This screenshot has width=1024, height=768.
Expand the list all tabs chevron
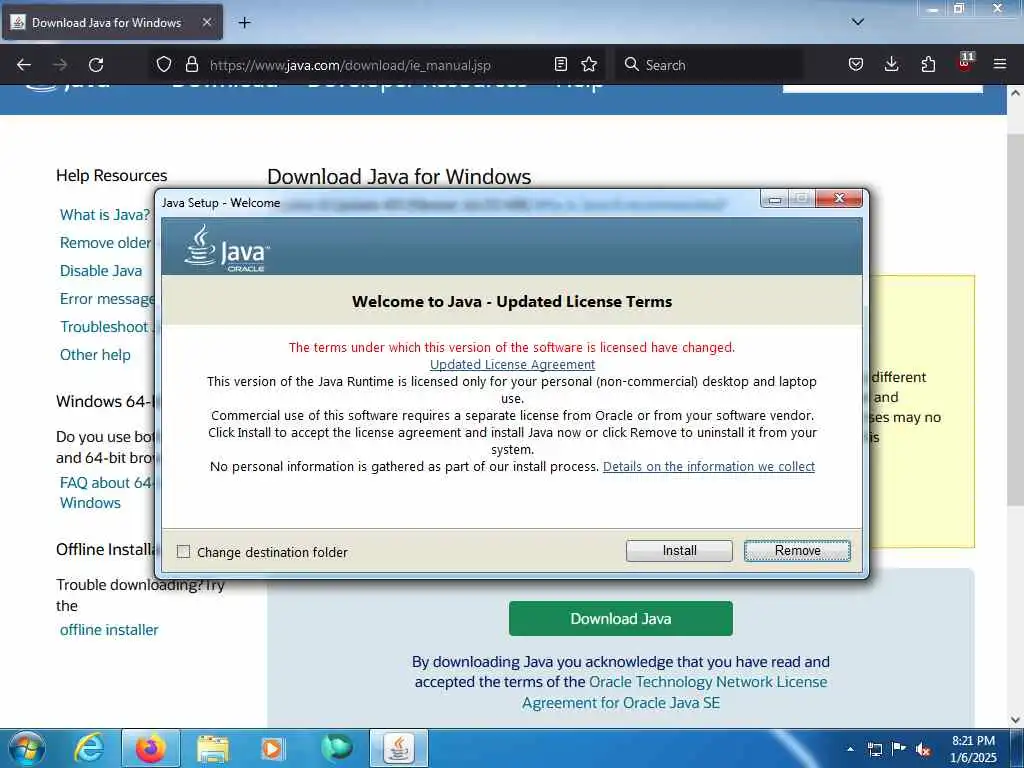[857, 22]
